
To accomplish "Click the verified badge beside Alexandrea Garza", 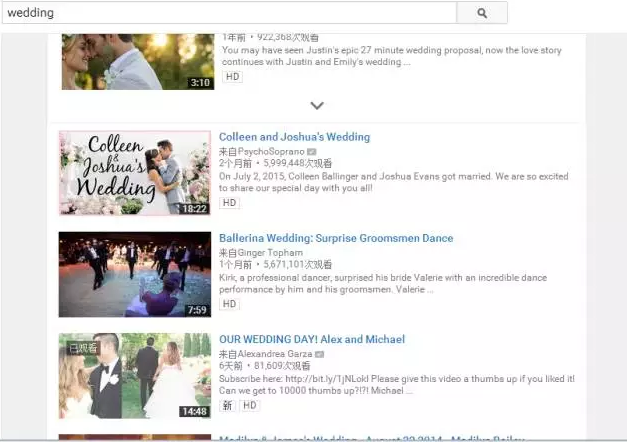I will [x=319, y=354].
